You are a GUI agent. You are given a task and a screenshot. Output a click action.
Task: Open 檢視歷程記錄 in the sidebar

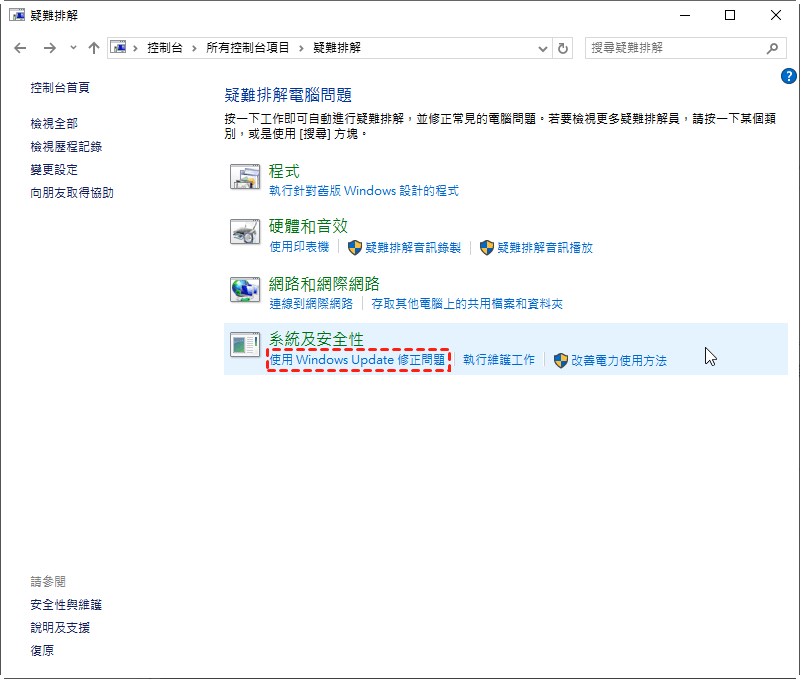66,146
